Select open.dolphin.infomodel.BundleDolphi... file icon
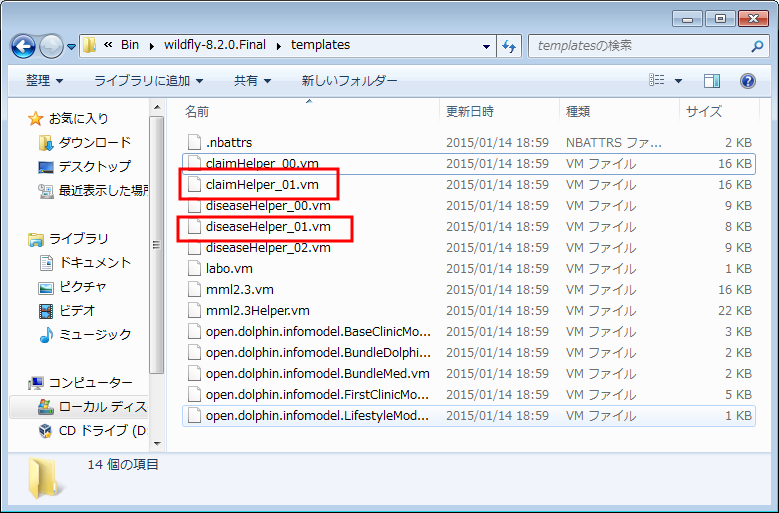The height and width of the screenshot is (513, 779). (x=194, y=352)
